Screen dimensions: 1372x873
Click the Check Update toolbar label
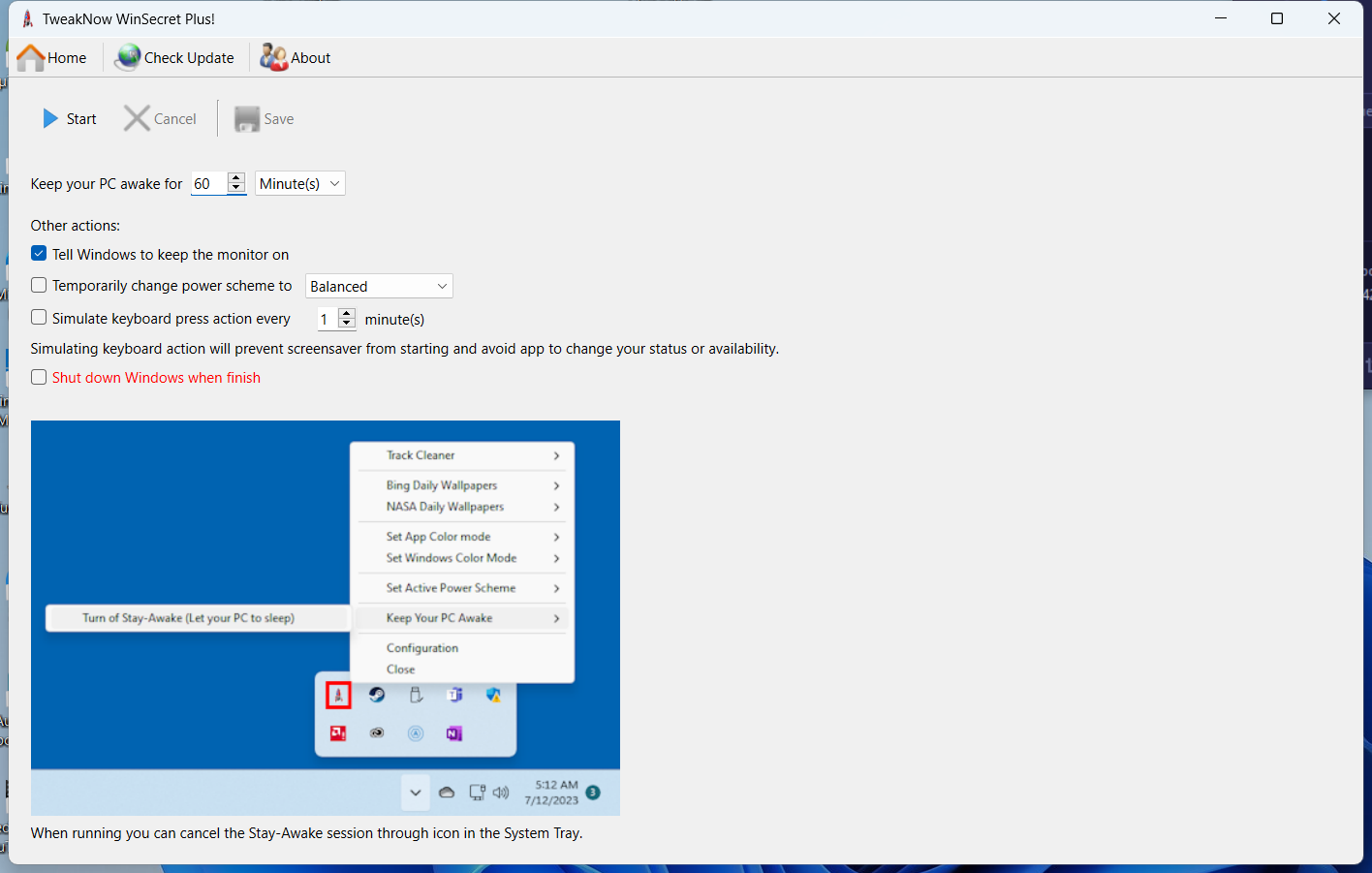(189, 58)
